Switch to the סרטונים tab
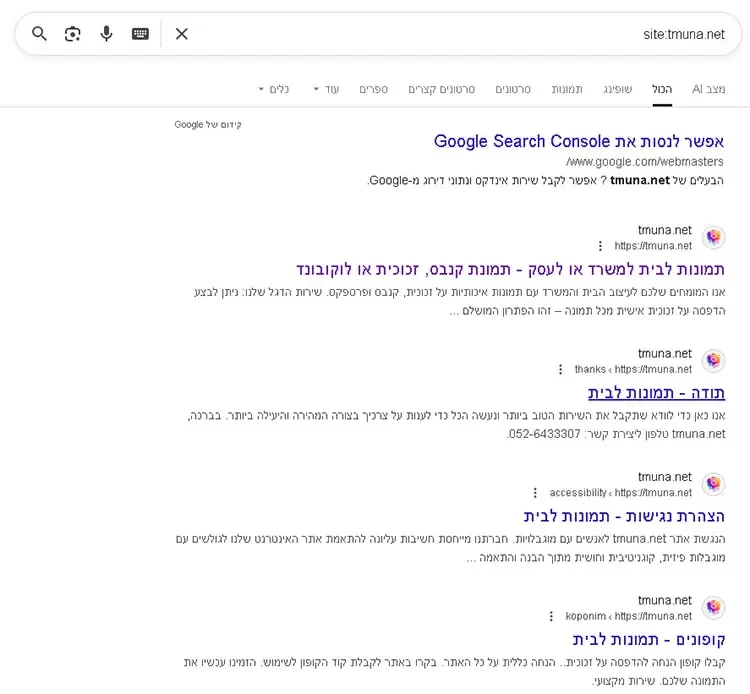750x694 pixels. (513, 89)
